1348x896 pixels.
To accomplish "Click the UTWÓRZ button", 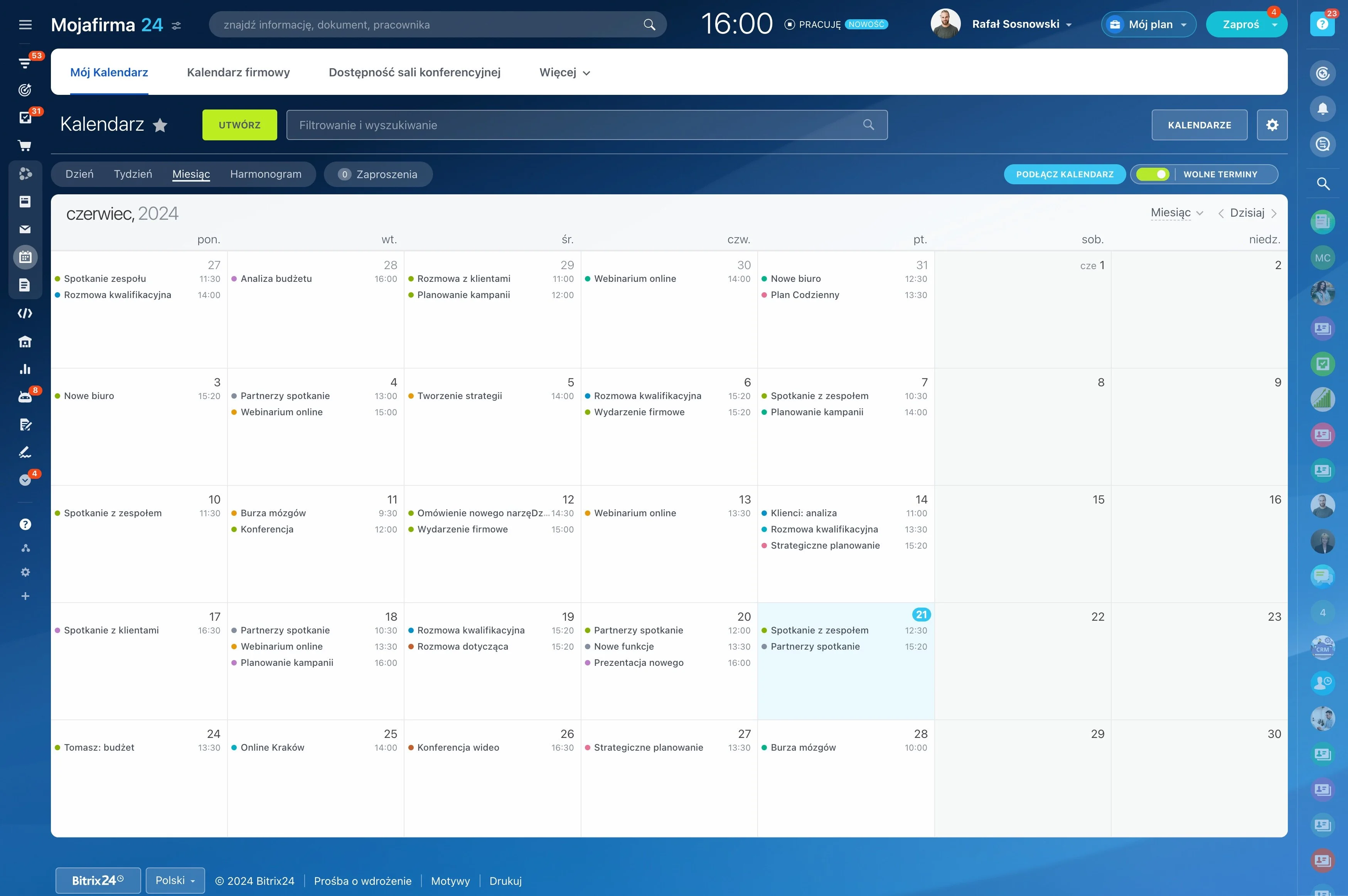I will pos(239,125).
